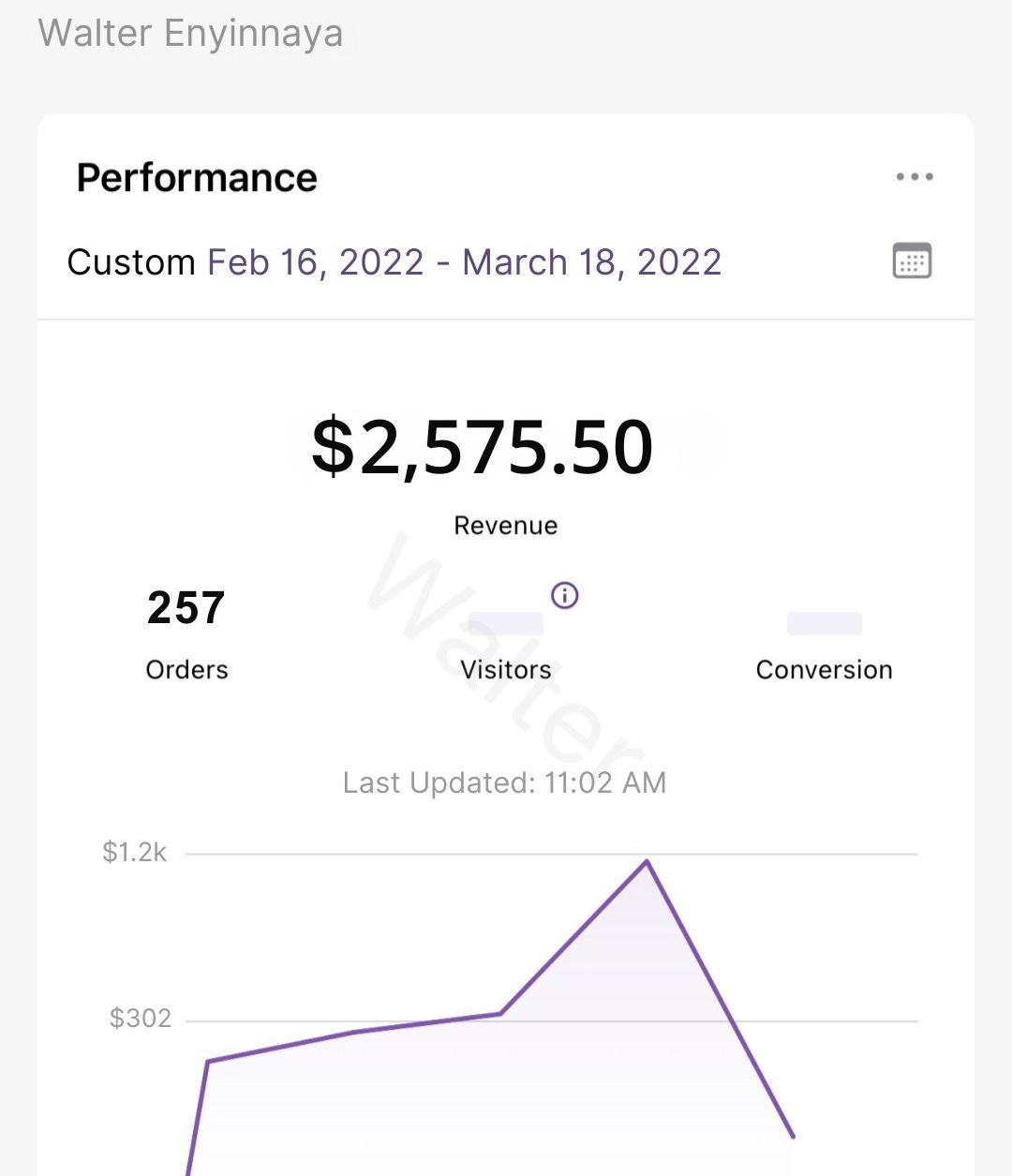Viewport: 1012px width, 1176px height.
Task: Click the Walter Enyinnaya name header
Action: coord(190,34)
